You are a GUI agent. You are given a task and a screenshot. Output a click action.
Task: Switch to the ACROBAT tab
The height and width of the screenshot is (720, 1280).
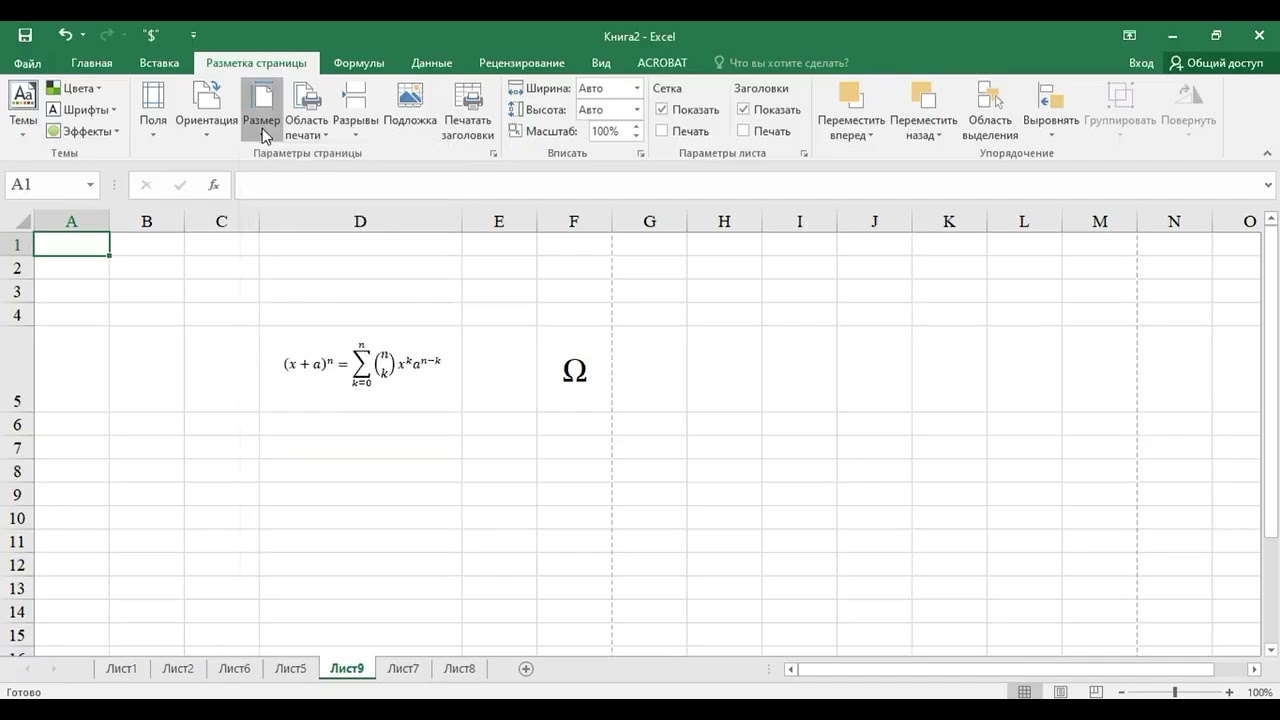click(662, 63)
